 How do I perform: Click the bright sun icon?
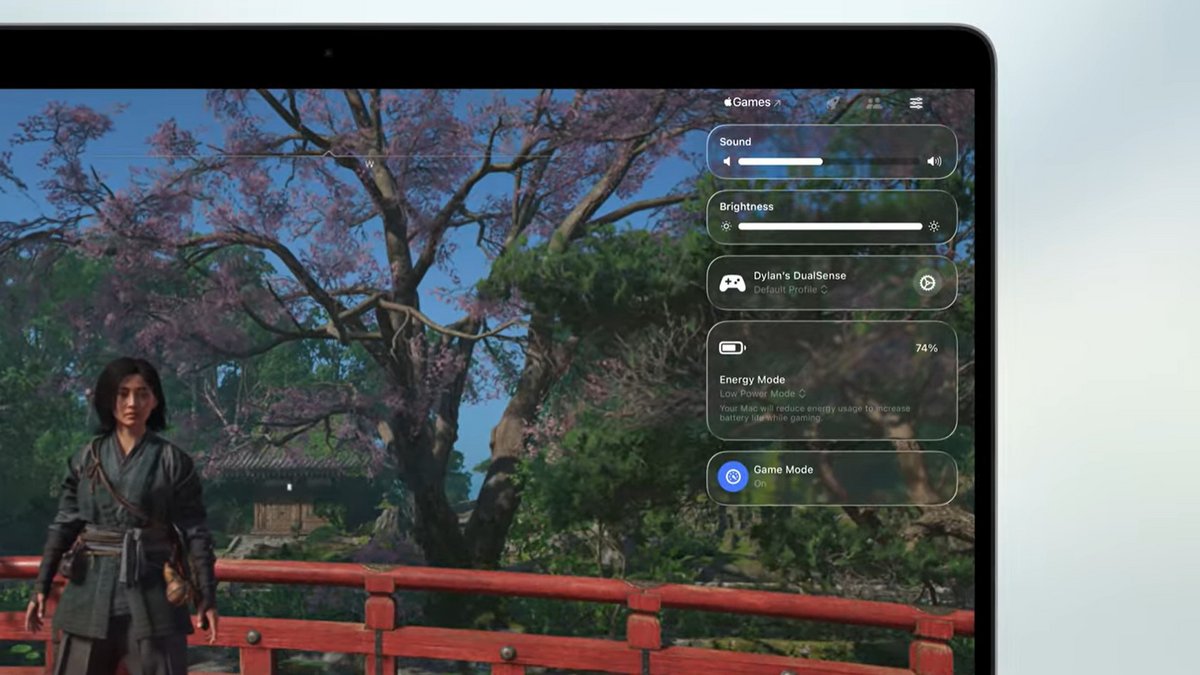(934, 227)
